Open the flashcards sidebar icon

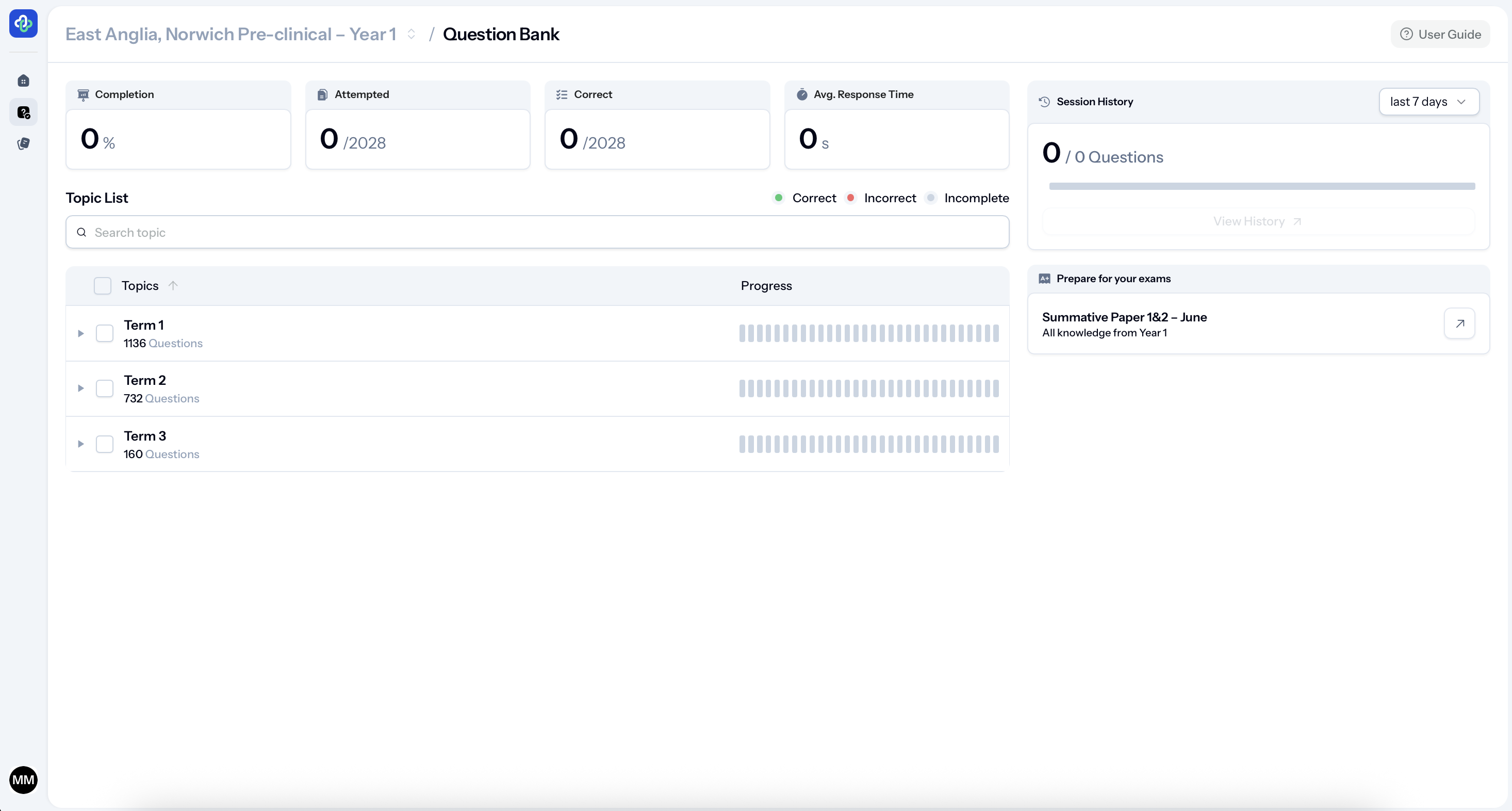(24, 143)
